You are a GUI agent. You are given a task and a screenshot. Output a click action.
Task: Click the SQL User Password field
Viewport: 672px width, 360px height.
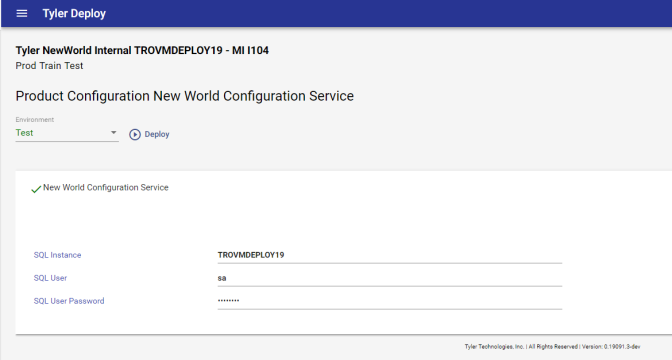coord(390,301)
